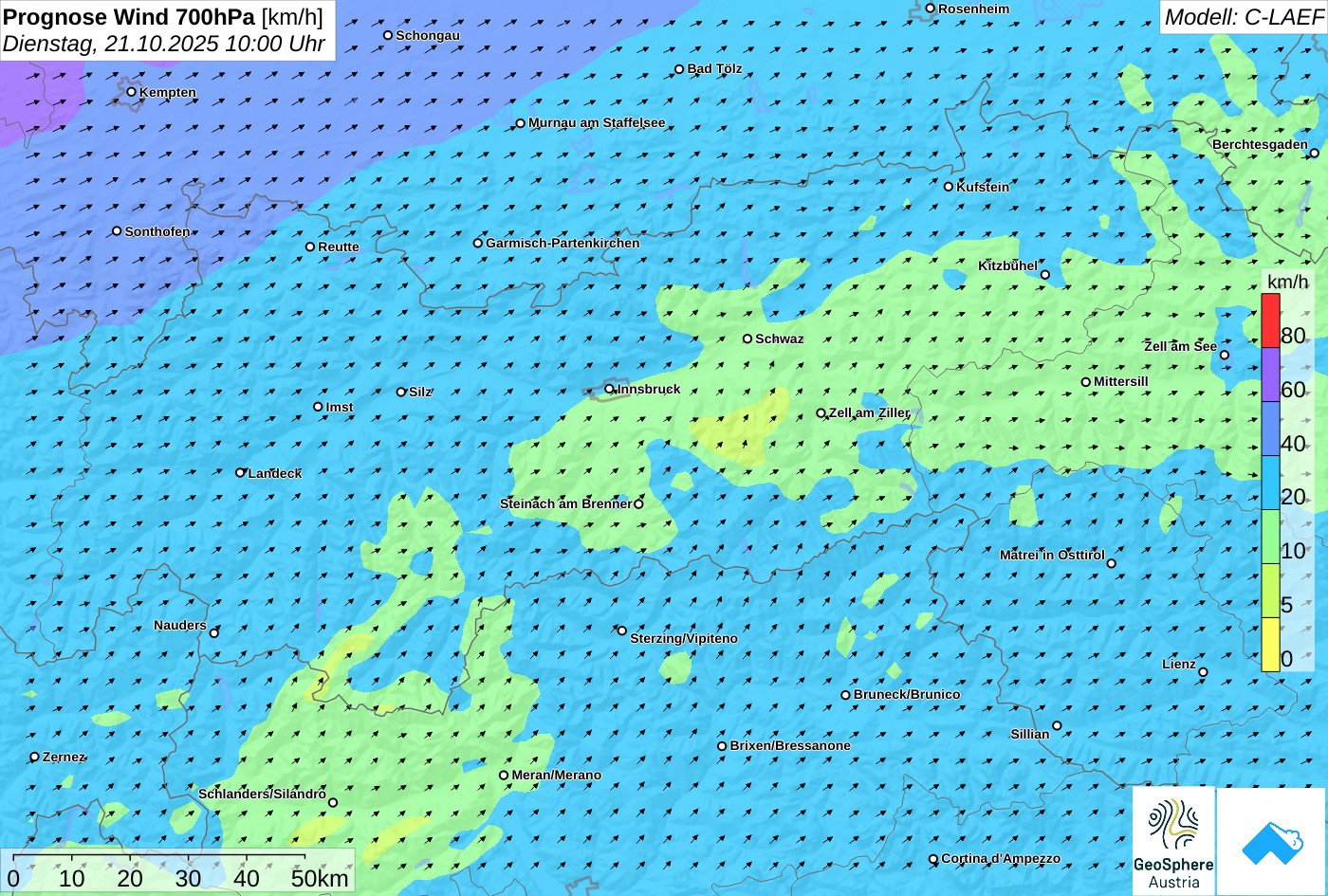Image resolution: width=1328 pixels, height=896 pixels.
Task: Click the legend 'km/h' unit heading
Action: click(x=1287, y=282)
